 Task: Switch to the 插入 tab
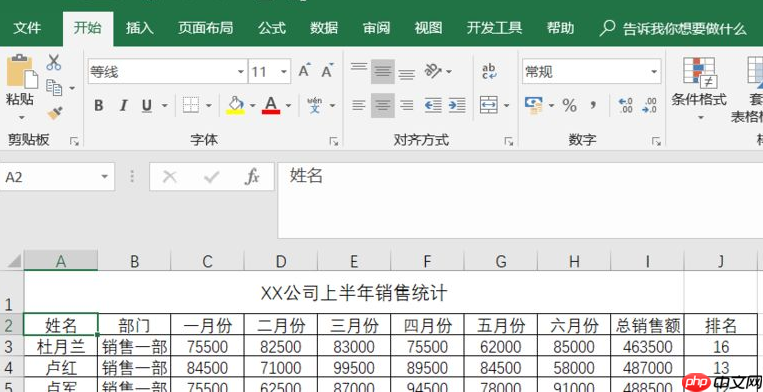tap(140, 28)
